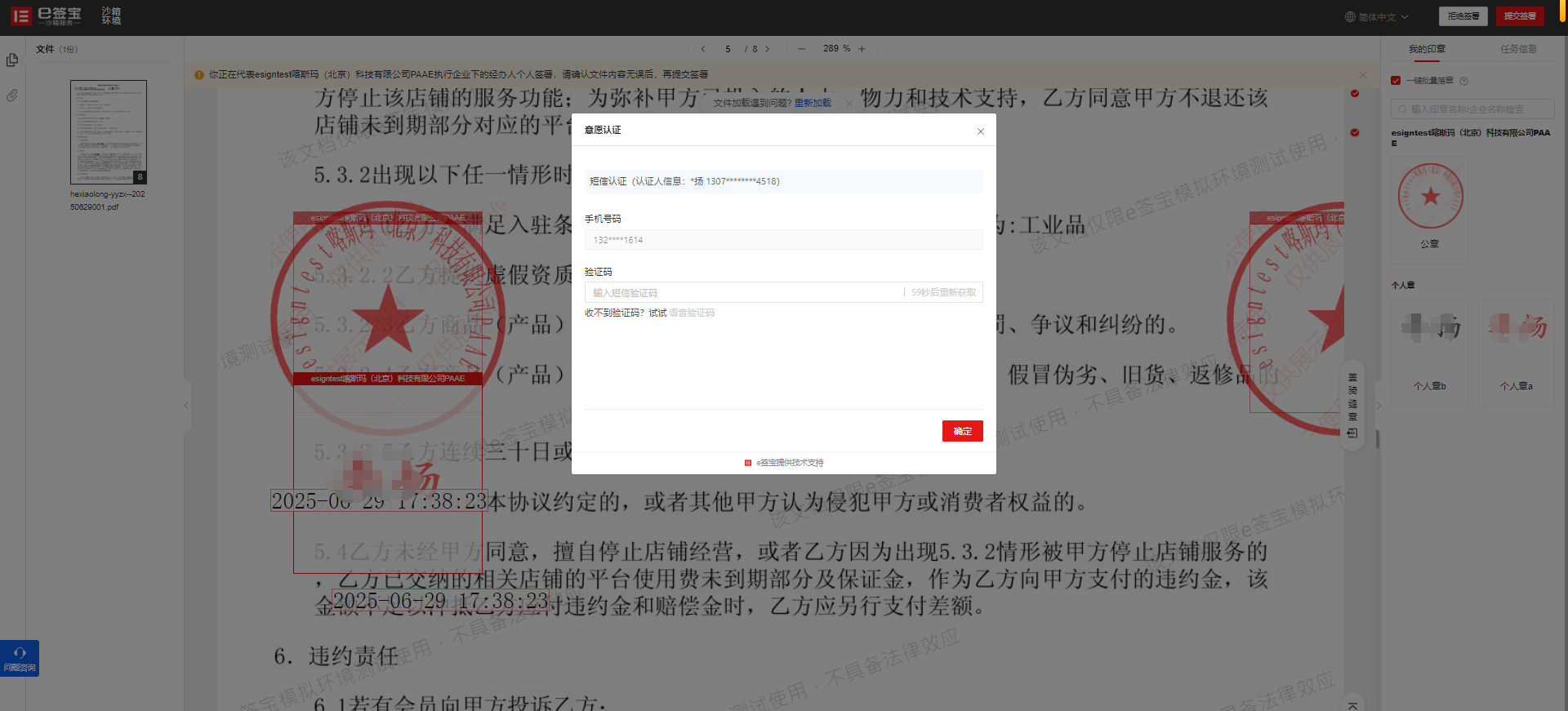Zoom out with the minus icon
The image size is (1568, 711).
pyautogui.click(x=802, y=49)
